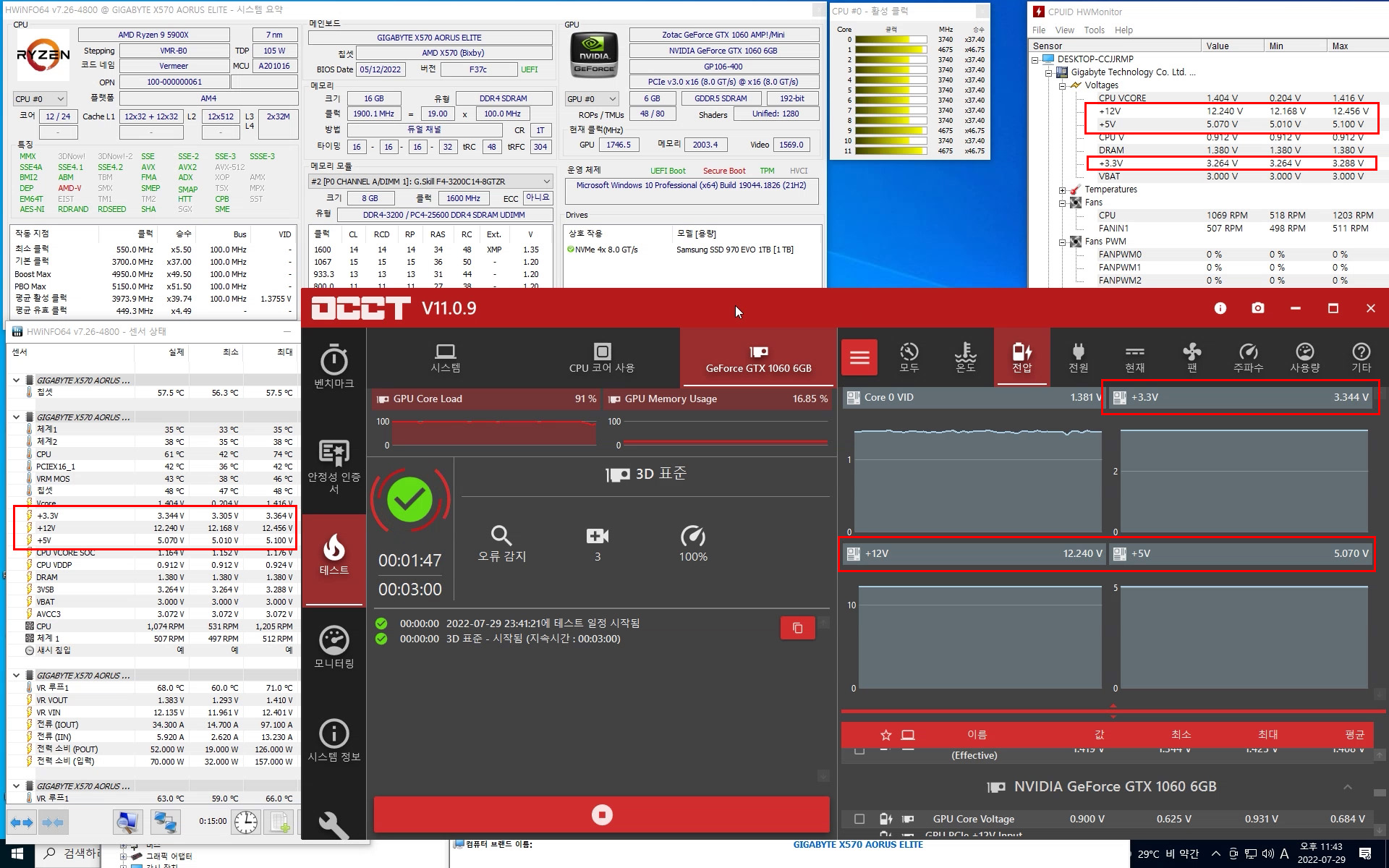This screenshot has height=868, width=1389.
Task: Click the Windows taskbar search box
Action: pos(72,854)
